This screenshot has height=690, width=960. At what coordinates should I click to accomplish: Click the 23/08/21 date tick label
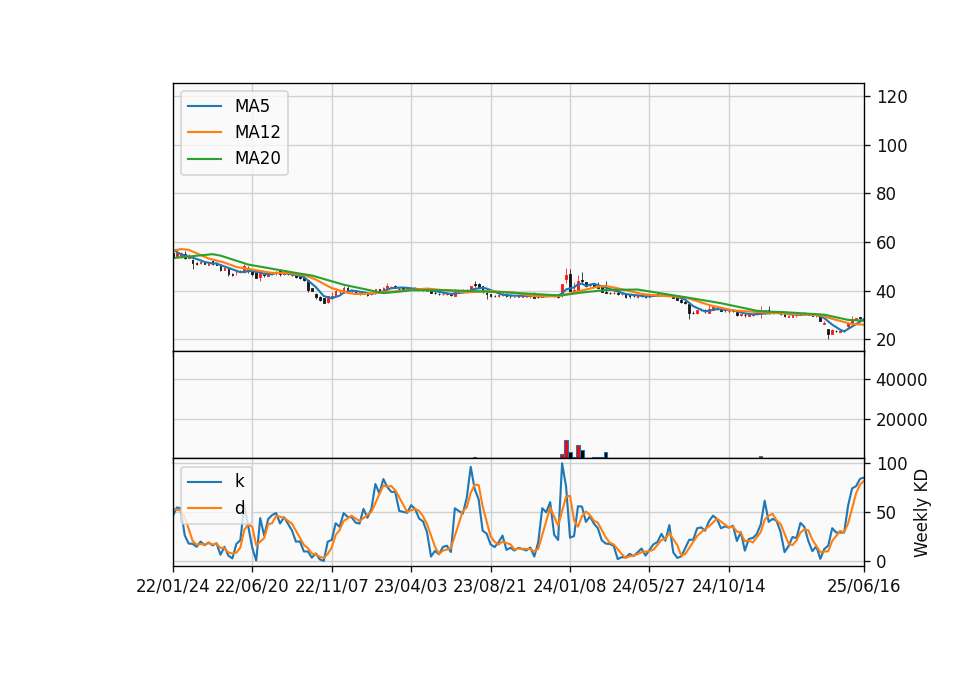tap(490, 587)
